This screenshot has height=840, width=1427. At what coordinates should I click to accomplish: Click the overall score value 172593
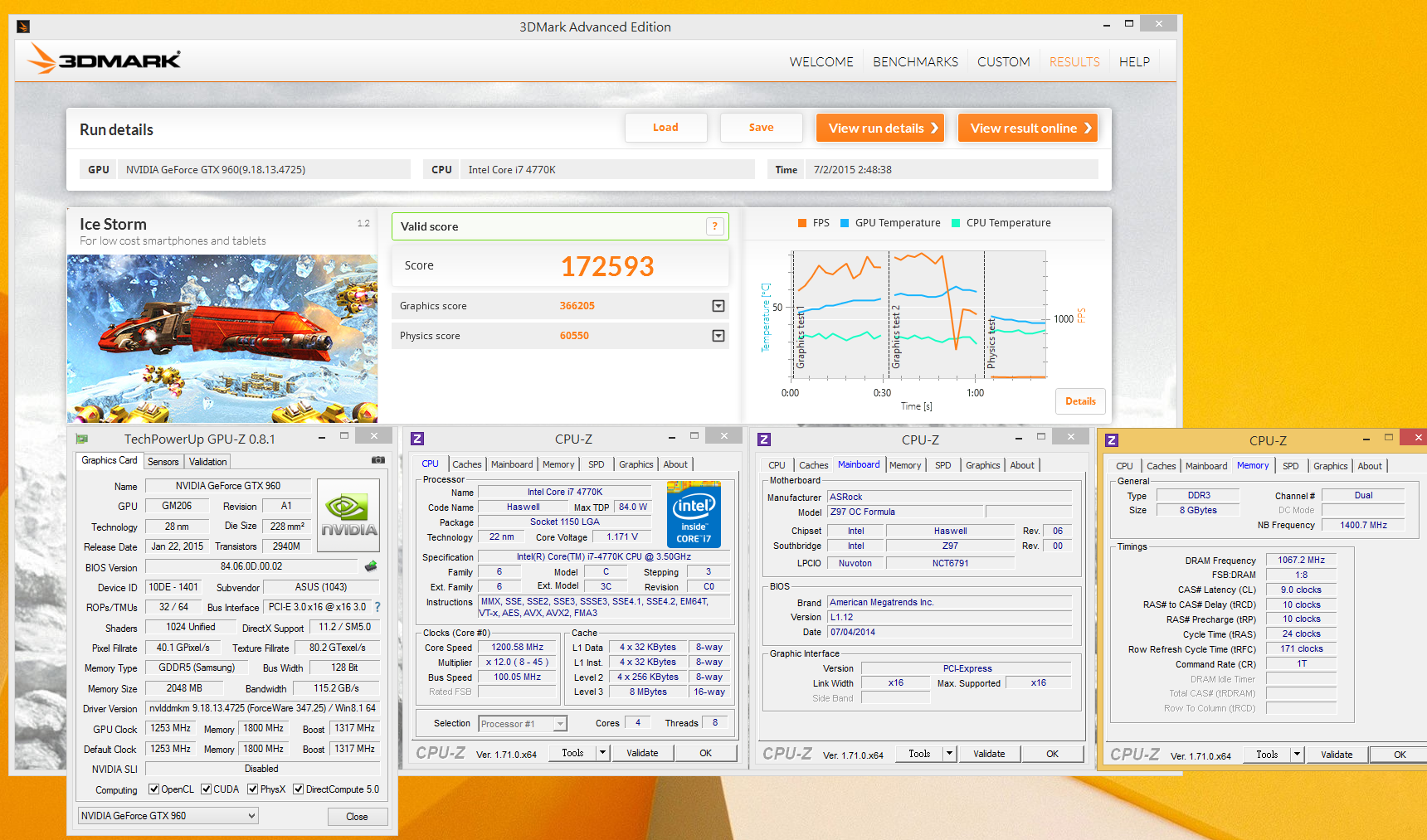(x=607, y=266)
